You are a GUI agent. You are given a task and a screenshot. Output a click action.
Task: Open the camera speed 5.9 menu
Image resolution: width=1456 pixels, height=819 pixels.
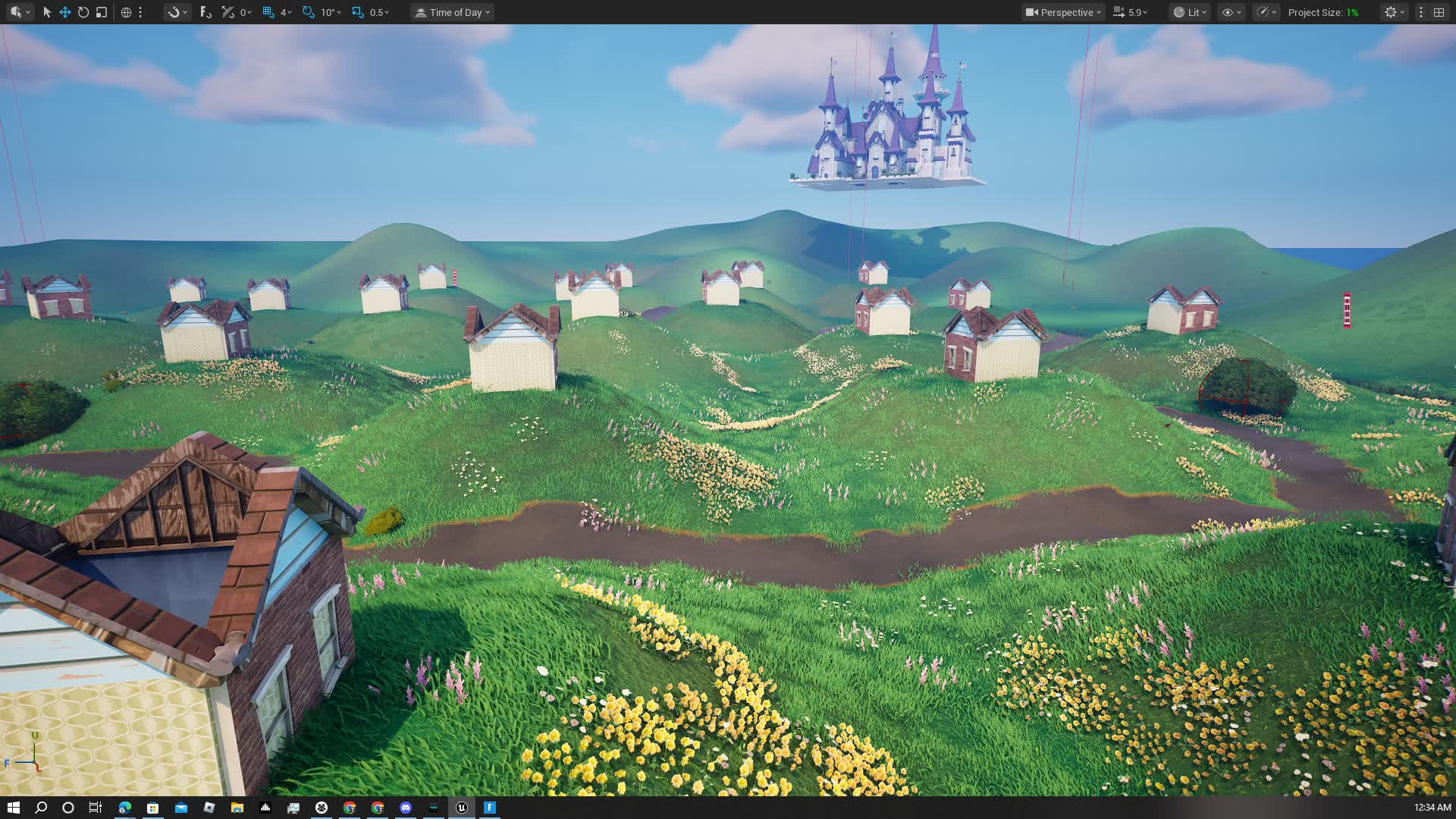point(1130,12)
